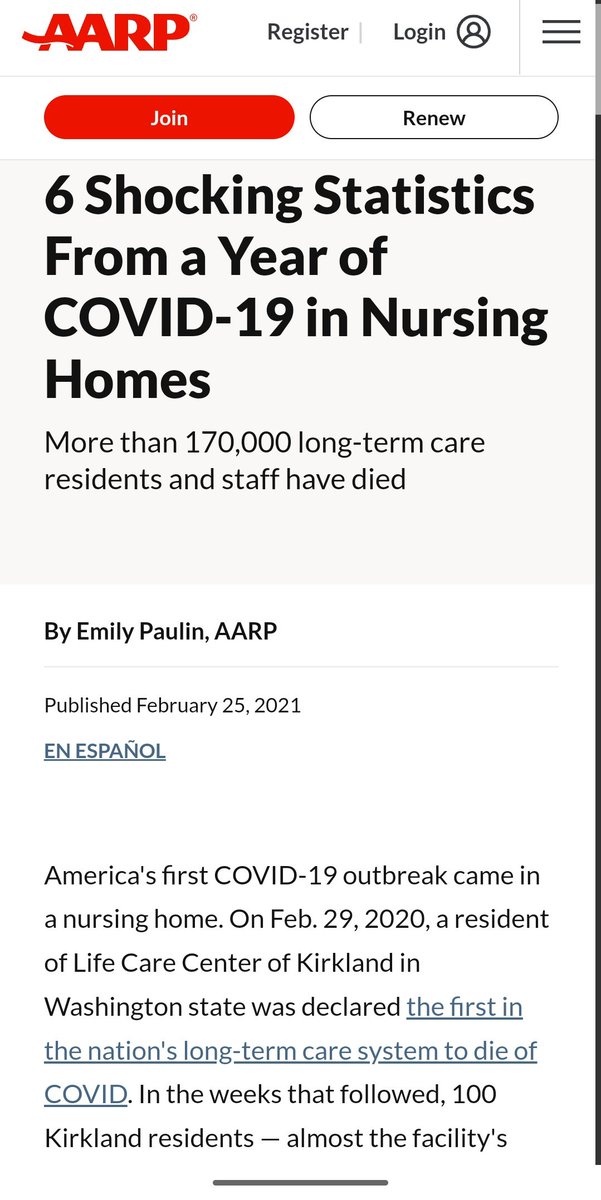Click the 'America's first COVID-19 outbreak' sentence

pyautogui.click(x=292, y=875)
